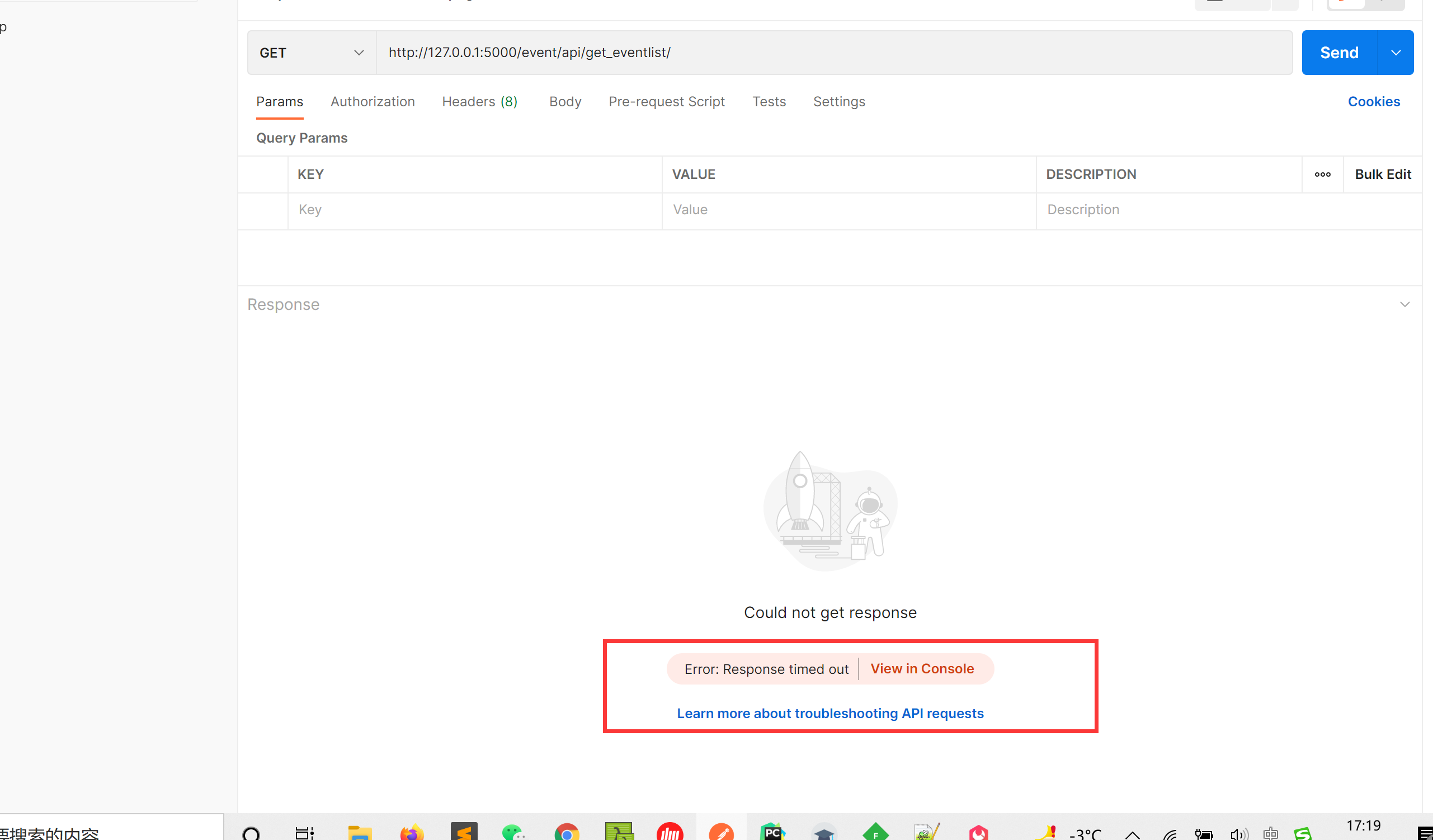
Task: Click the request URL field
Action: click(x=833, y=53)
